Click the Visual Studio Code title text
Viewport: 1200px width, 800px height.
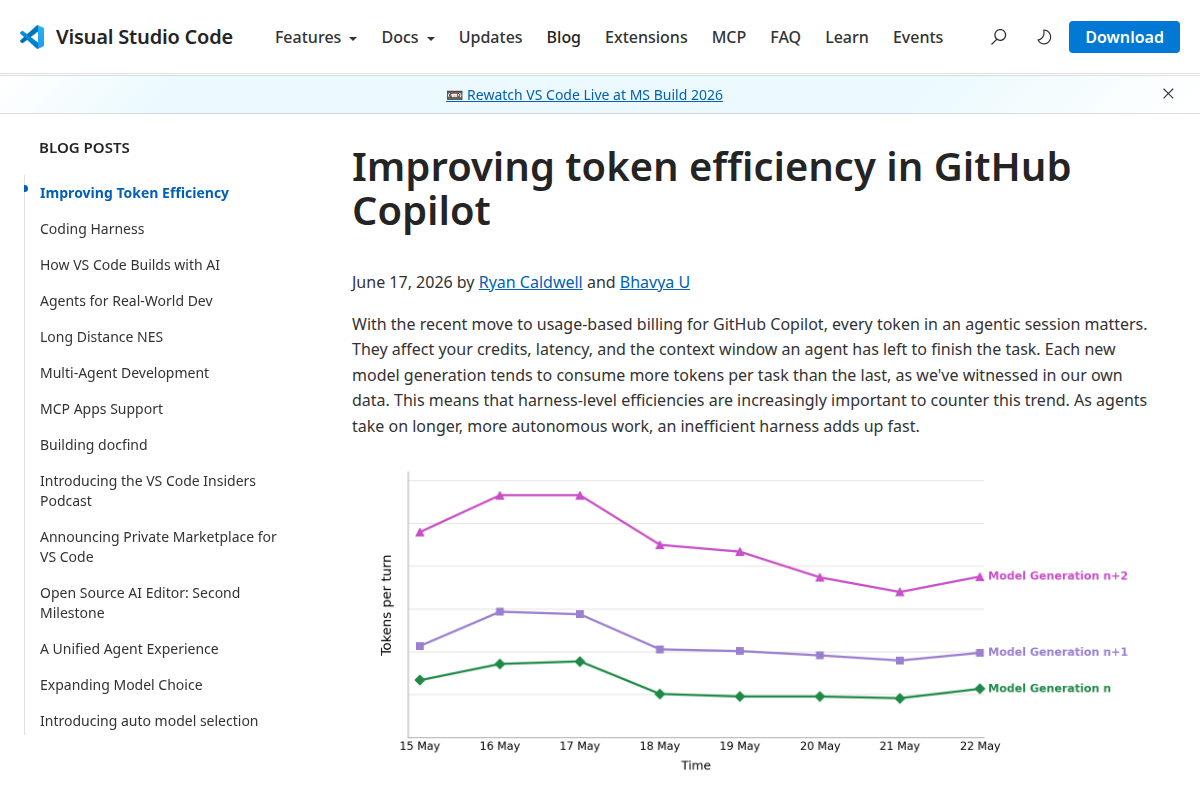144,37
